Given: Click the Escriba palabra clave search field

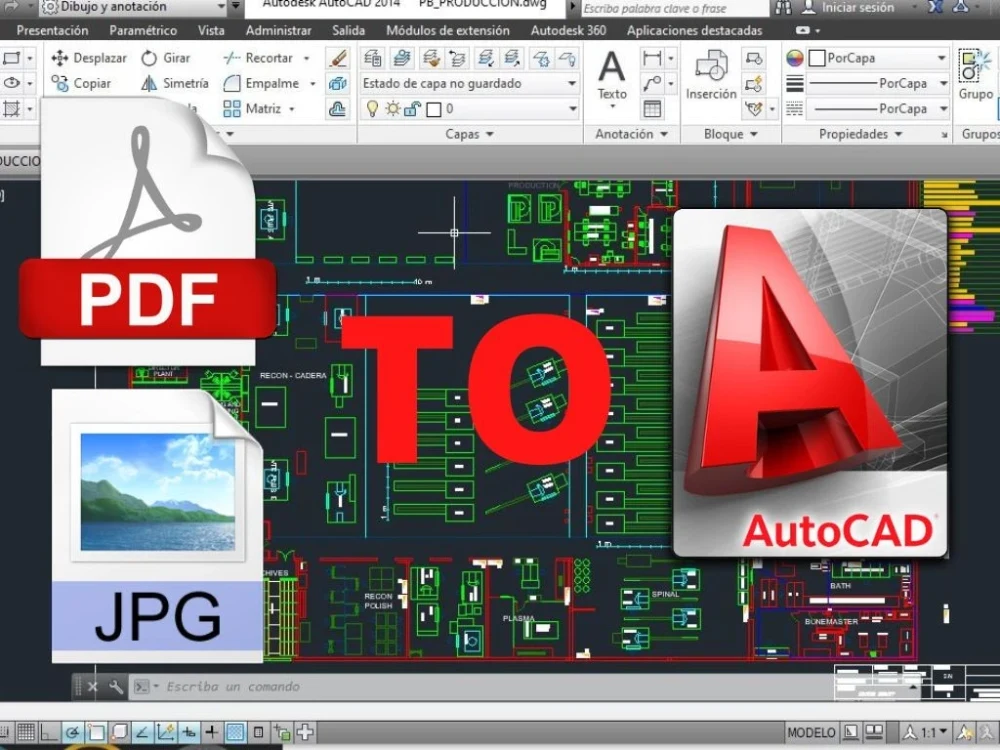Looking at the screenshot, I should 673,8.
